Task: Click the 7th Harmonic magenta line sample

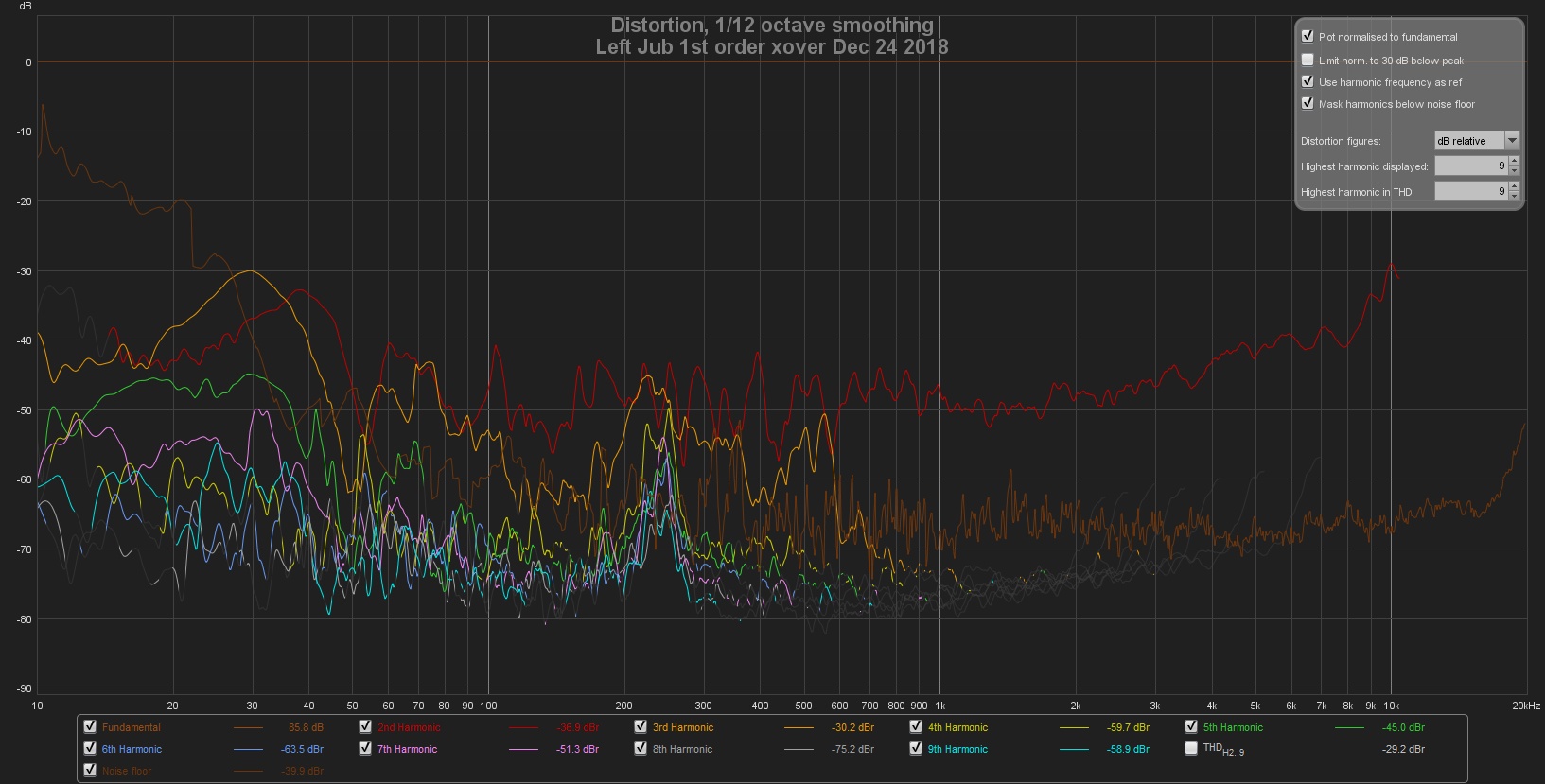Action: pyautogui.click(x=524, y=750)
